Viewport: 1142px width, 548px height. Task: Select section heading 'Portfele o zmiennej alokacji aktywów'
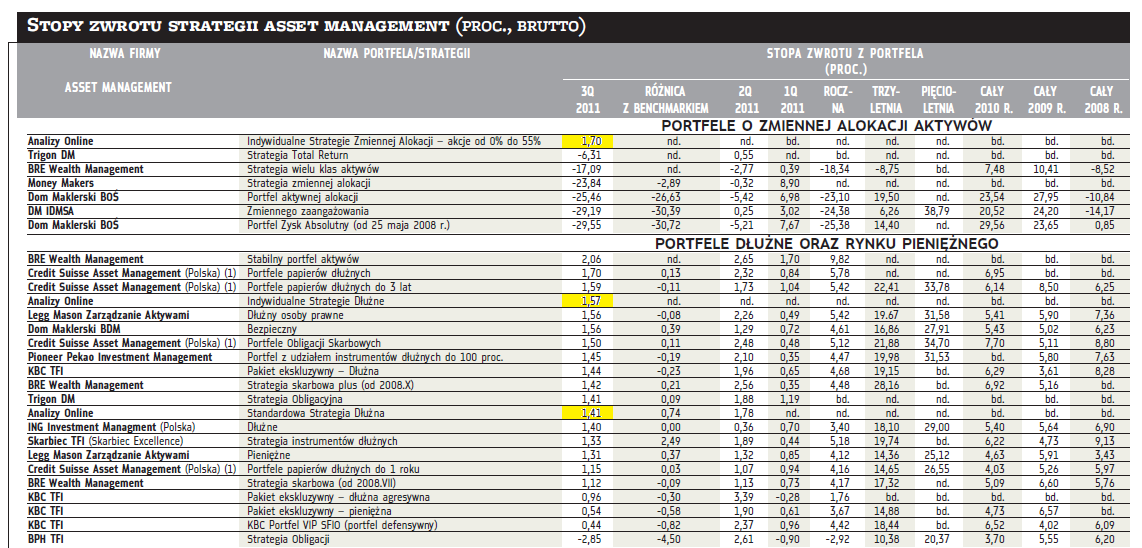coord(827,125)
